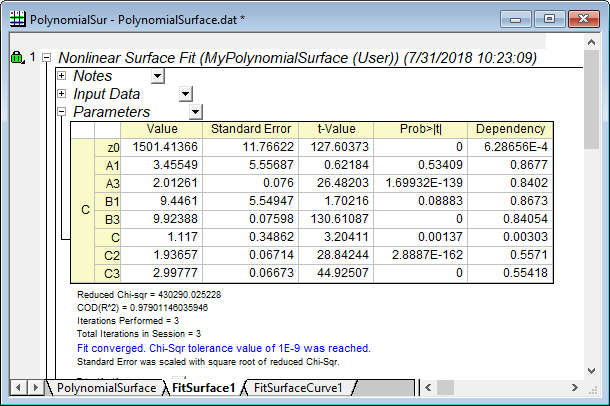Click the dependency cell 0.00303
Screen dimensions: 610x406
510,237
